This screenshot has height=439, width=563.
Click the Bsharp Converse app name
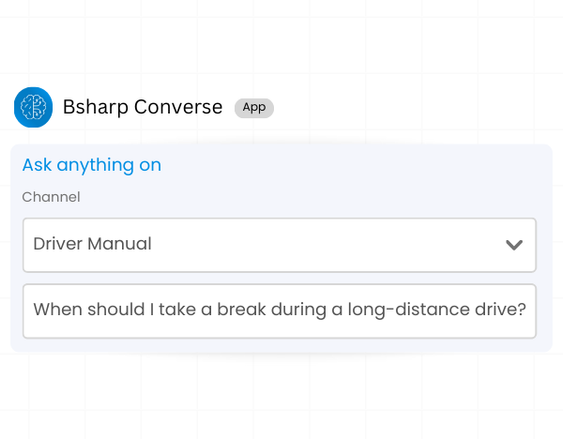pos(143,107)
